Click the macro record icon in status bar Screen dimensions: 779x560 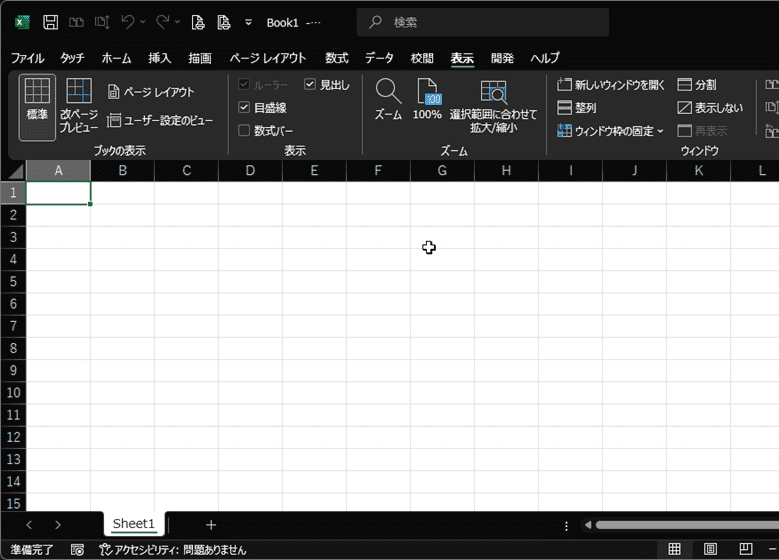point(77,550)
